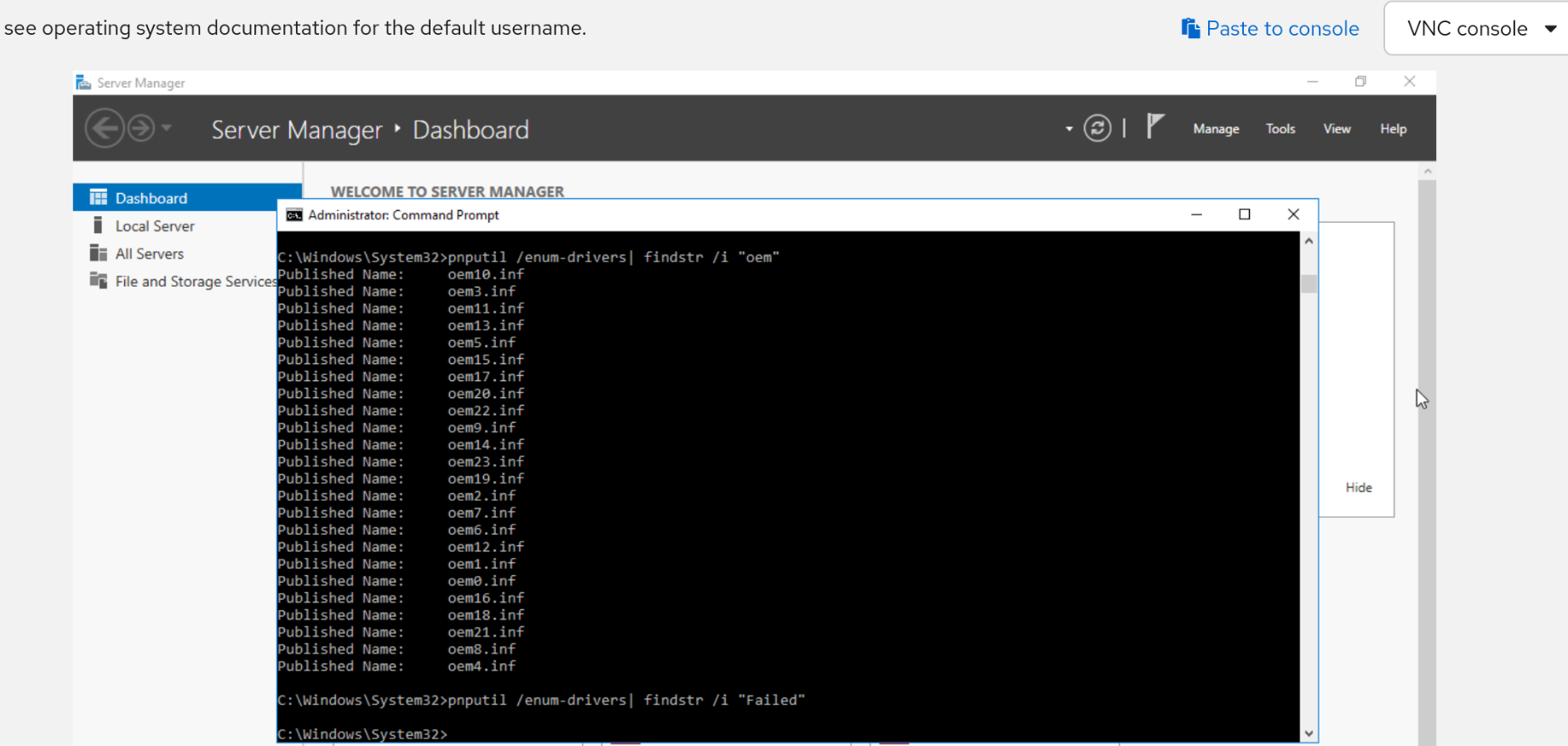This screenshot has height=746, width=1568.
Task: Open the Help menu
Action: pos(1393,128)
